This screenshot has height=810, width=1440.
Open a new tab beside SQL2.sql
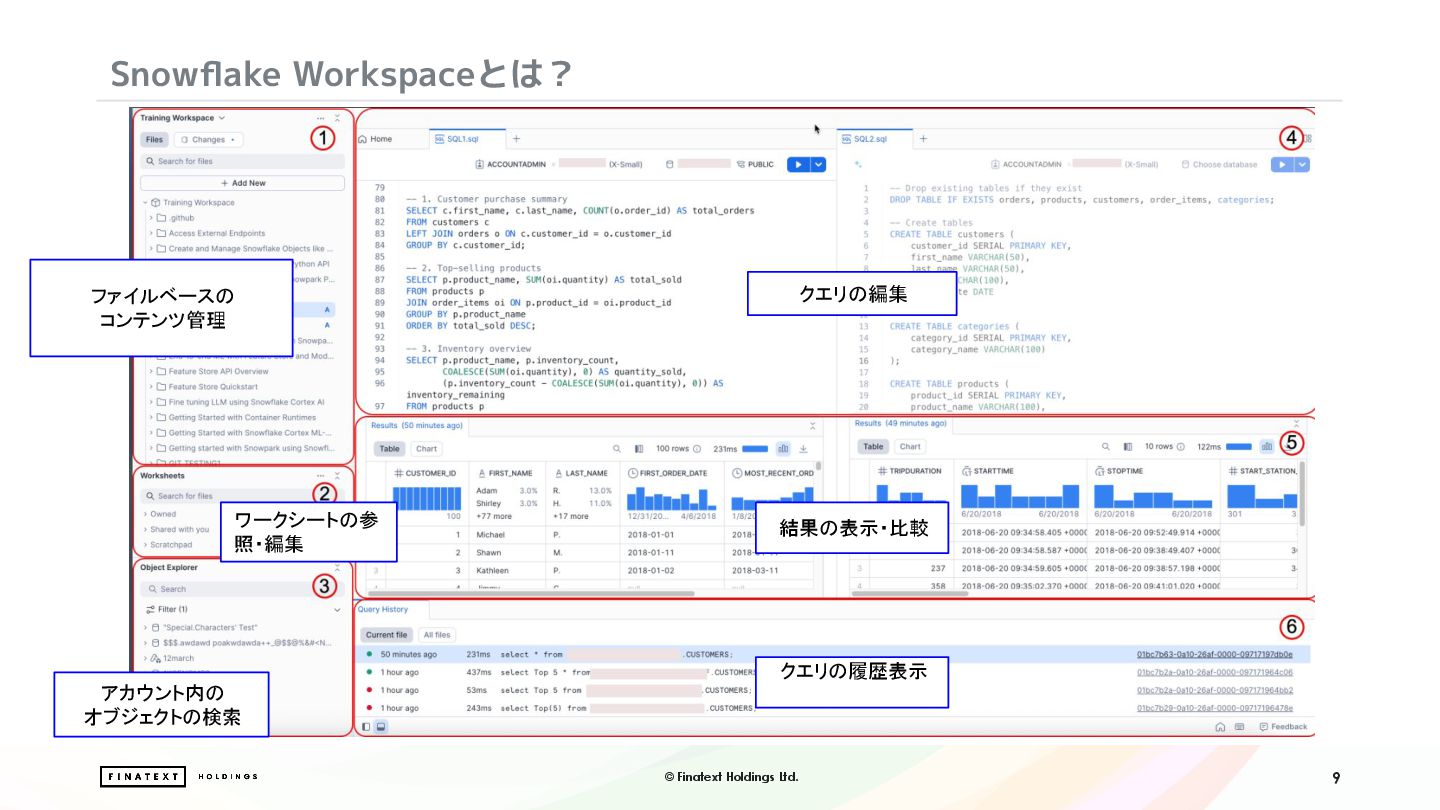pyautogui.click(x=923, y=139)
